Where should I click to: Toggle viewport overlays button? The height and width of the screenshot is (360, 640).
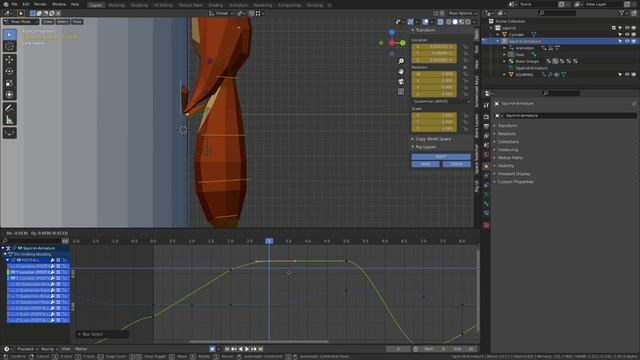(425, 22)
